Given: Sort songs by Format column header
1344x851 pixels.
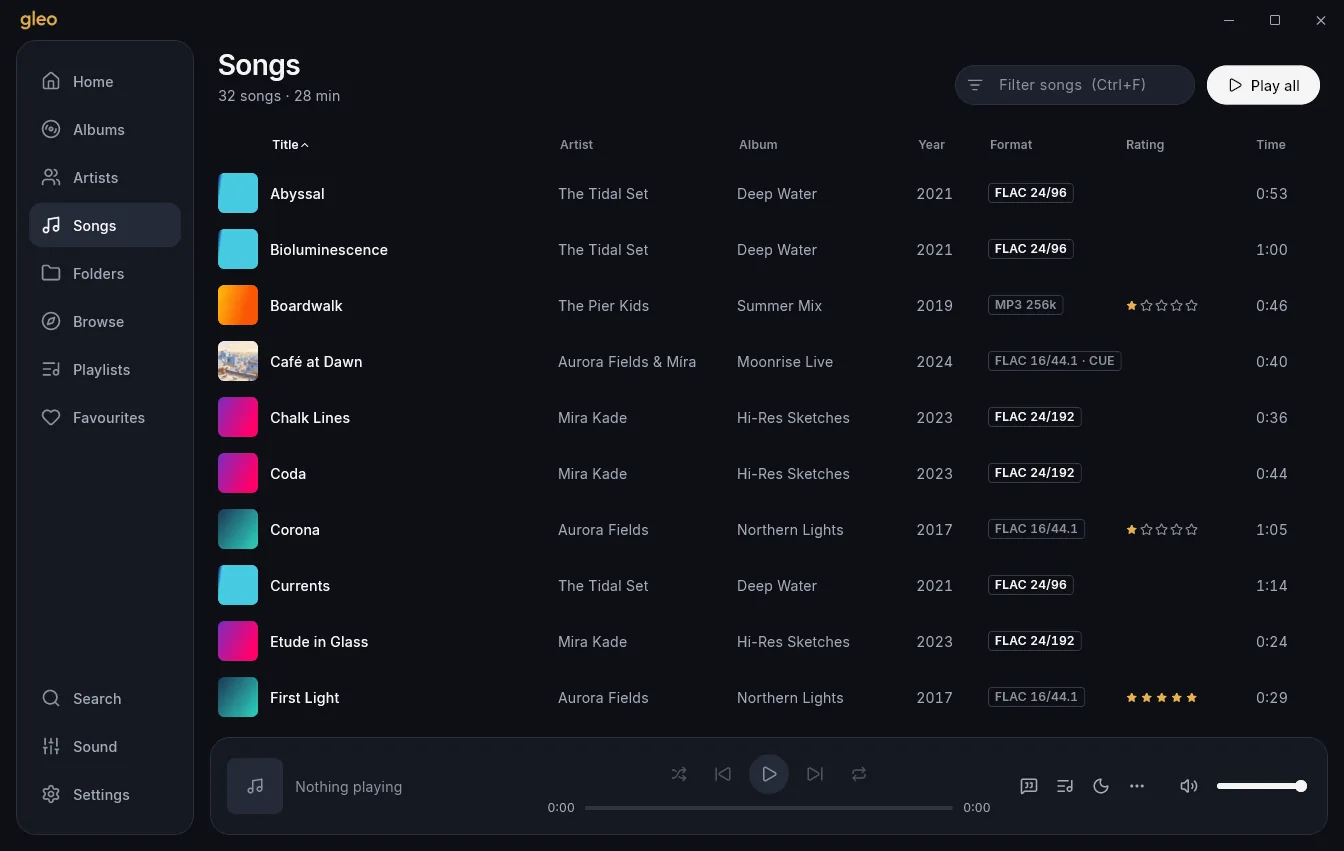Looking at the screenshot, I should 1011,145.
